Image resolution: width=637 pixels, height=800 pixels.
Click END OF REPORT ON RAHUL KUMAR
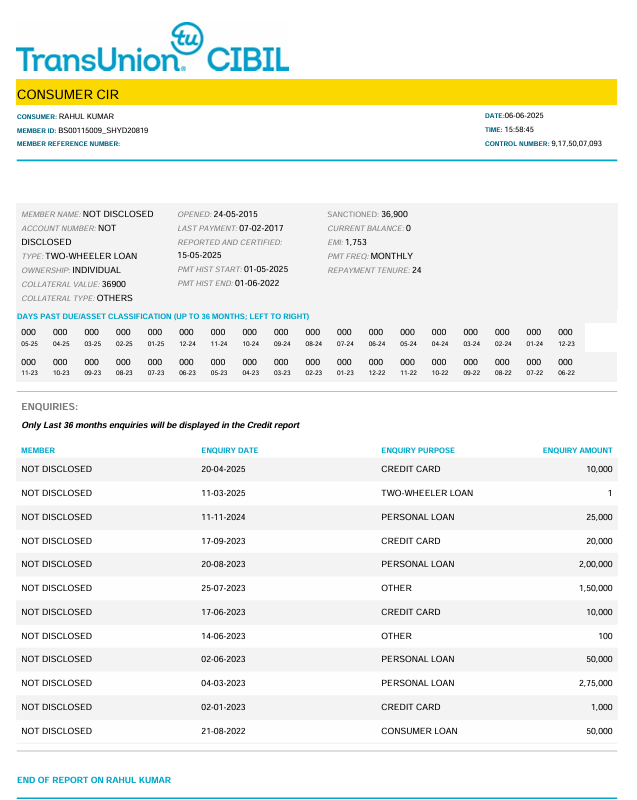tap(94, 780)
